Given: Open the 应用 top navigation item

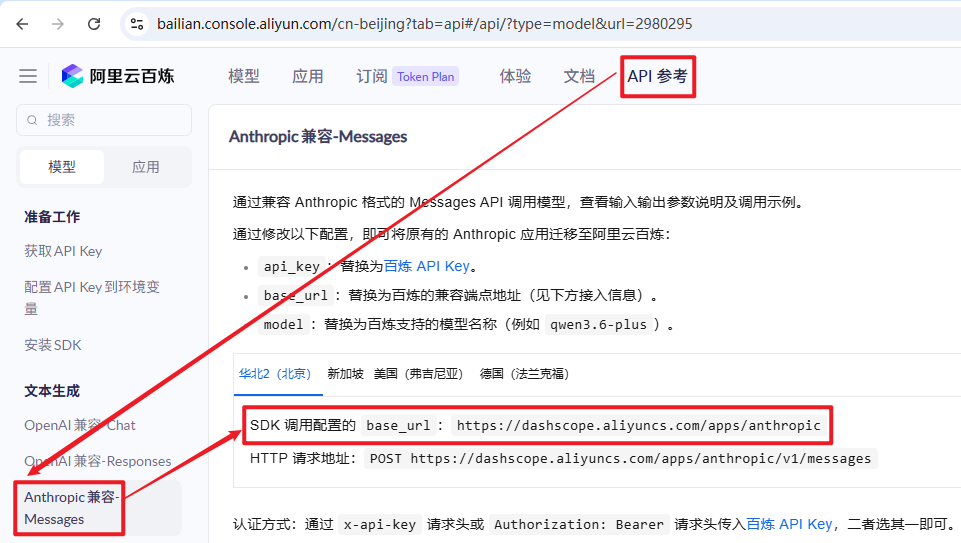Looking at the screenshot, I should (x=308, y=77).
